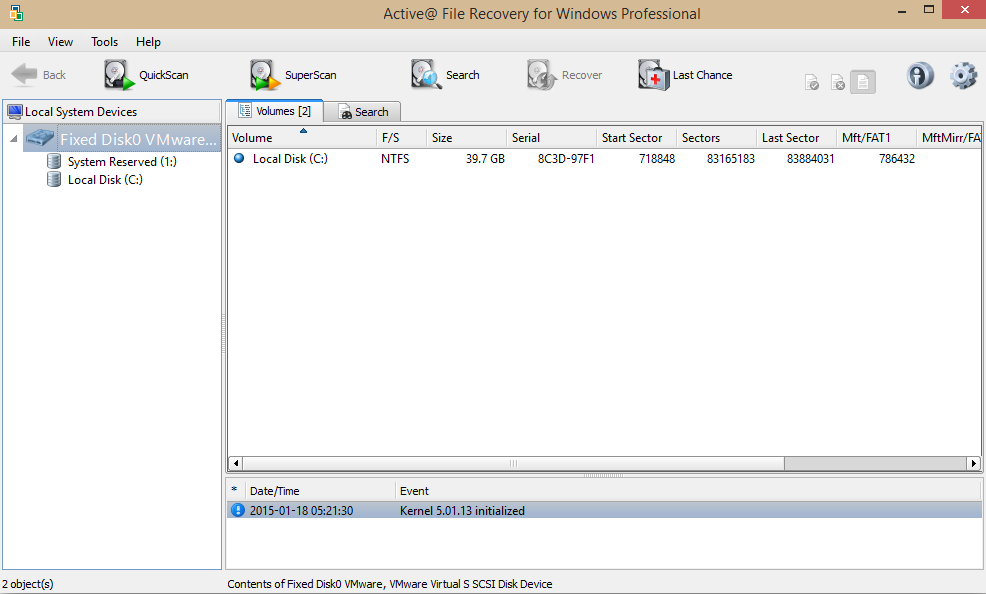Sort by the F/S column header

pos(402,138)
